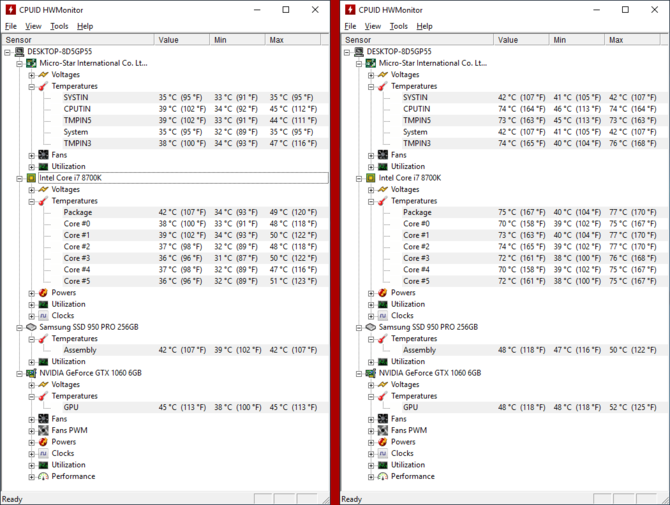Select Core #2 row in right window
Screen dimensions: 670x505
click(x=535, y=247)
